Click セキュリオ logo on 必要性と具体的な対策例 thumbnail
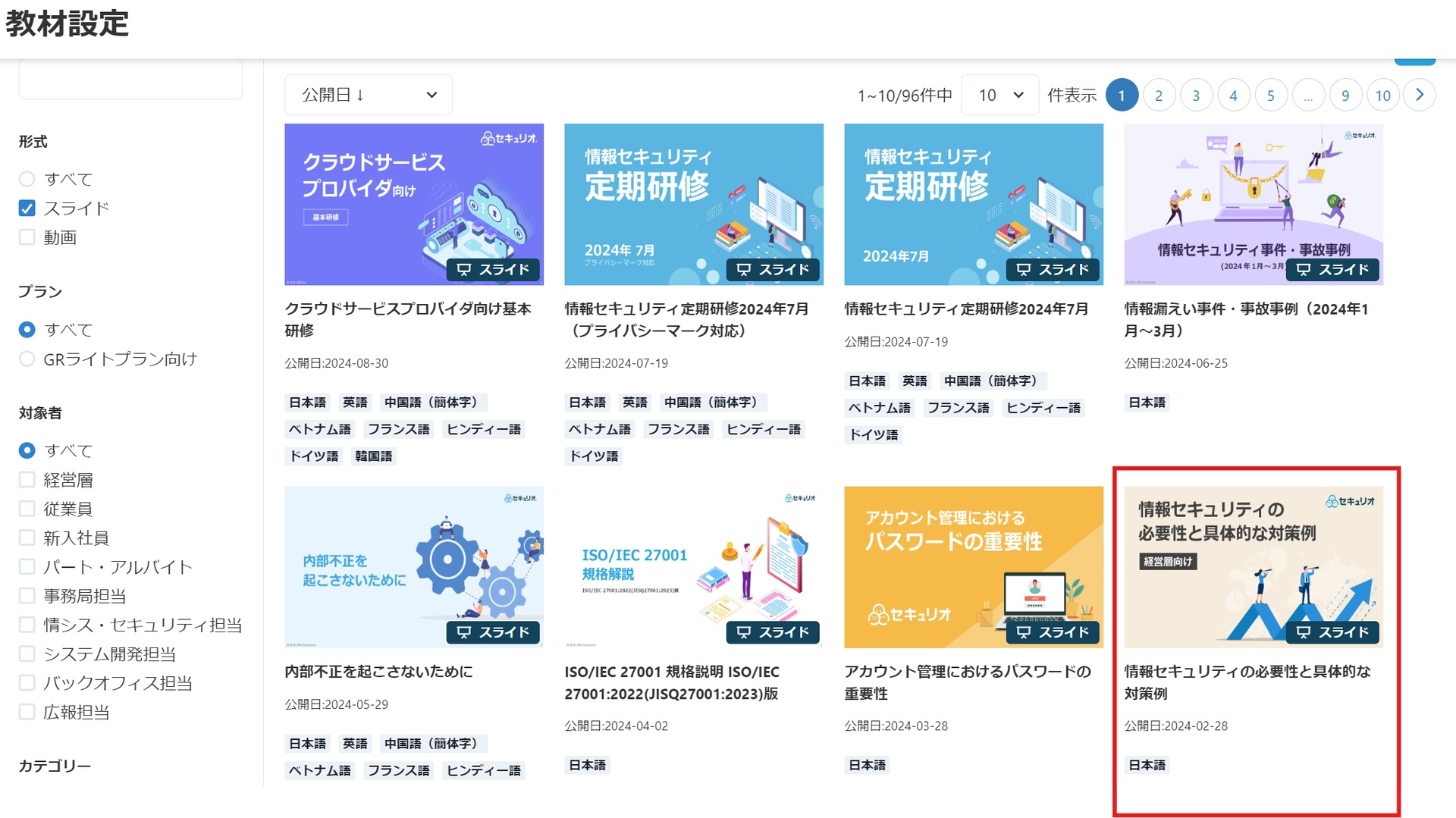 click(x=1350, y=501)
